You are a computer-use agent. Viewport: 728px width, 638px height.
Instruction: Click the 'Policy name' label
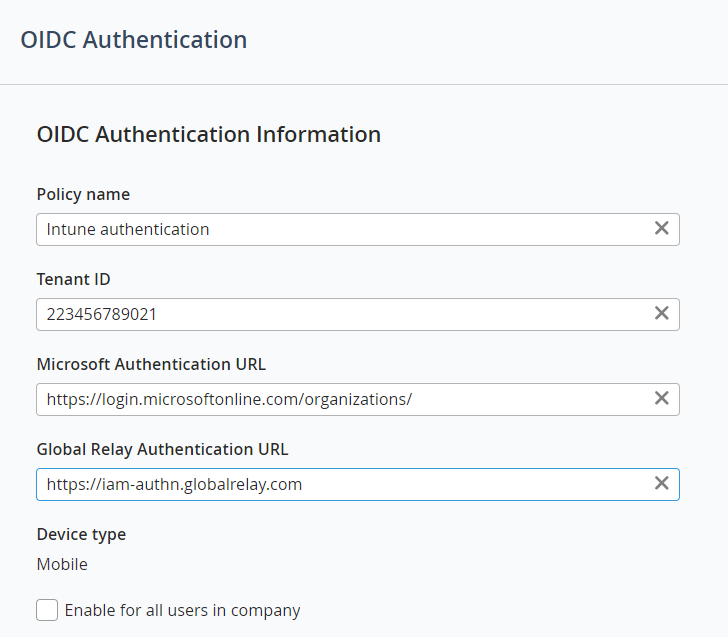(83, 194)
